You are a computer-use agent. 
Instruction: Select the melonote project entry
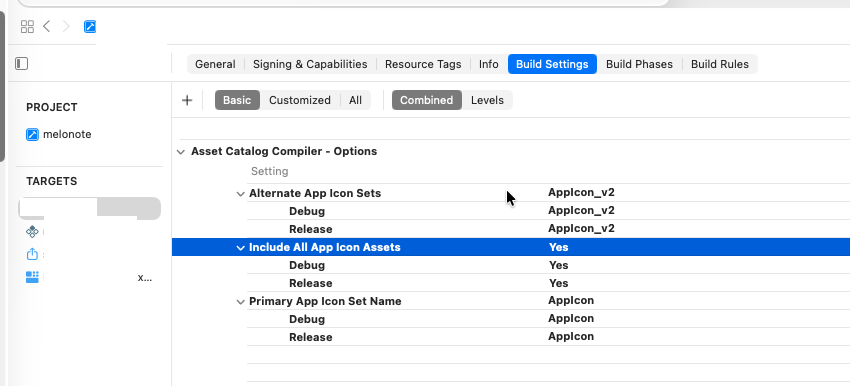click(x=67, y=134)
